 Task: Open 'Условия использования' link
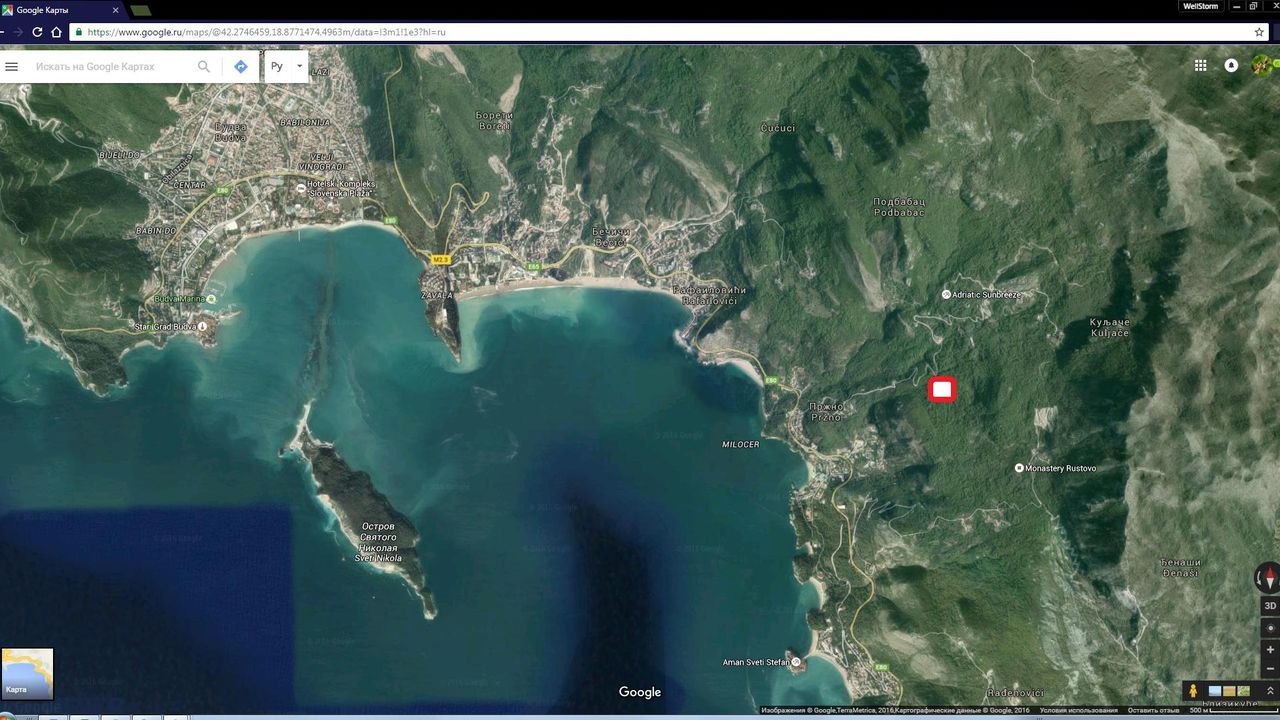[x=1078, y=711]
